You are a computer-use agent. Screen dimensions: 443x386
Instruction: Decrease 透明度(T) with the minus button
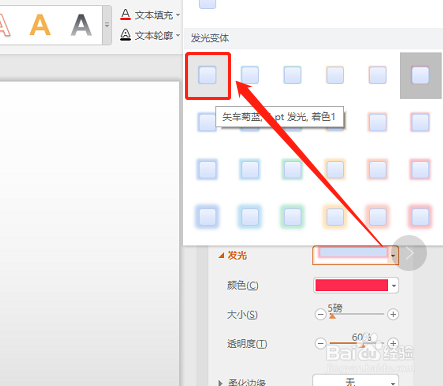320,343
